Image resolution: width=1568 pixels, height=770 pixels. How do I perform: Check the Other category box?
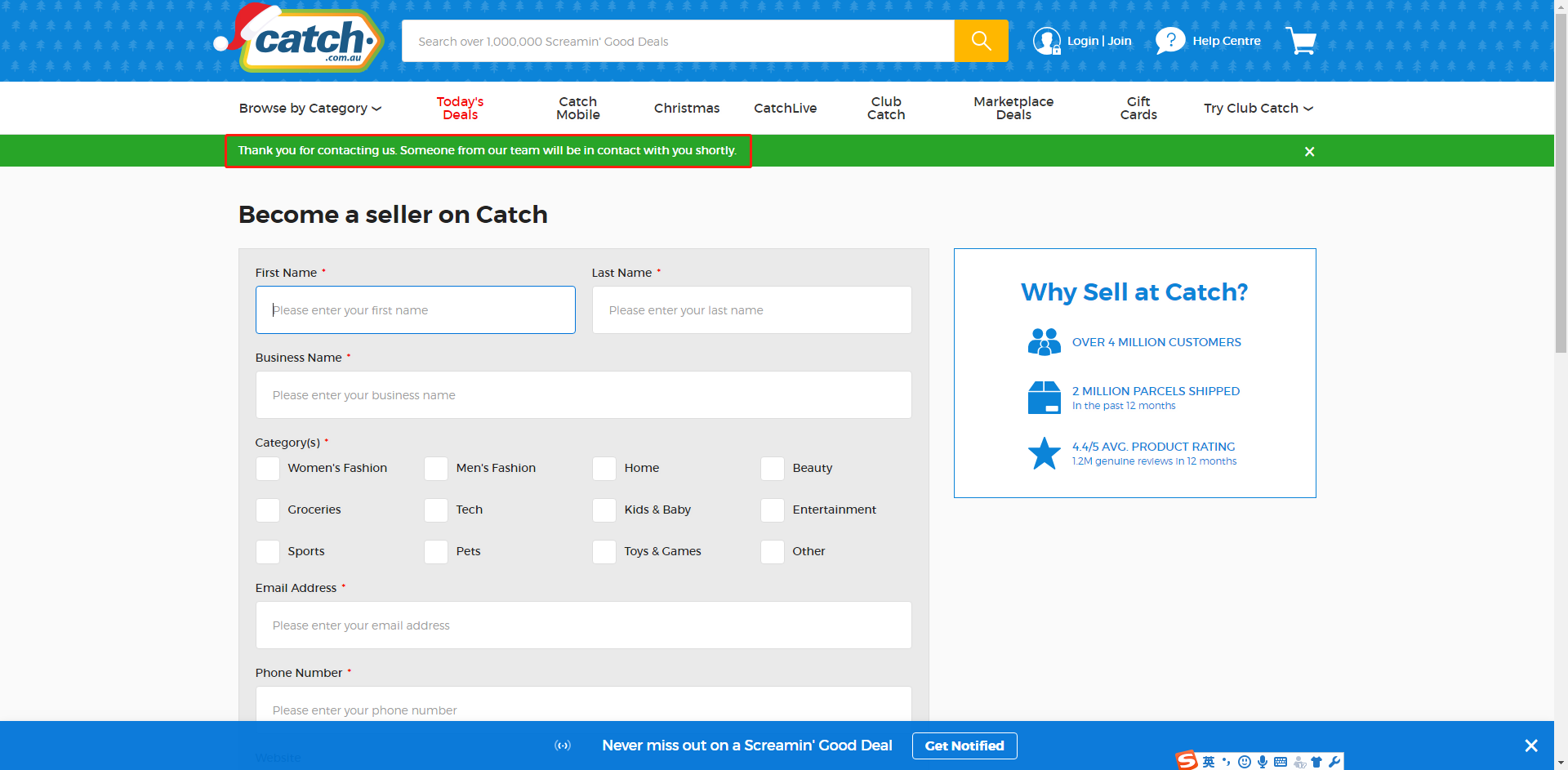773,552
